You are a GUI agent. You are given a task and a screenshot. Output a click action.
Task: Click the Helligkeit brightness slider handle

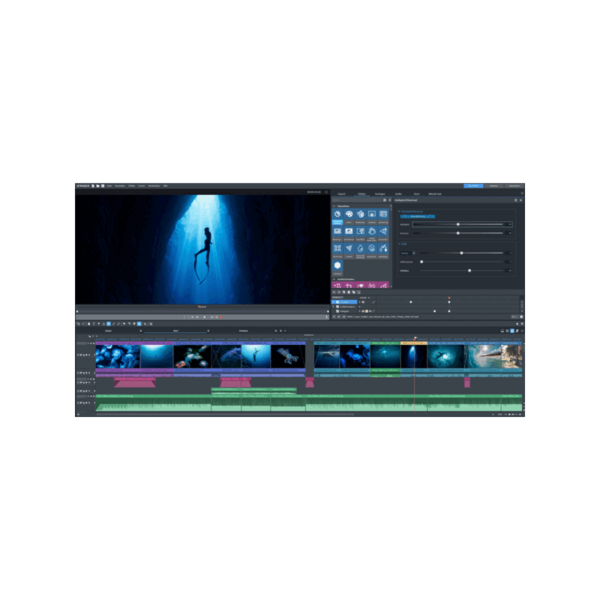tap(458, 224)
